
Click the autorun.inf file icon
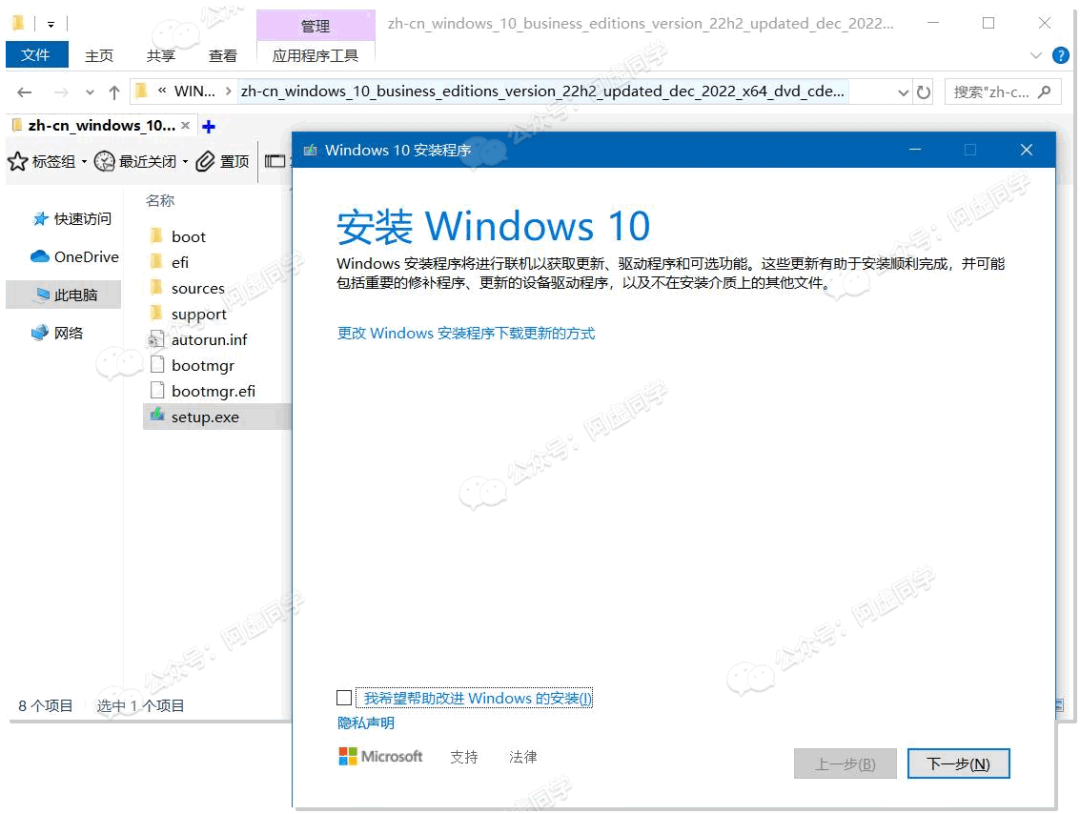tap(156, 339)
